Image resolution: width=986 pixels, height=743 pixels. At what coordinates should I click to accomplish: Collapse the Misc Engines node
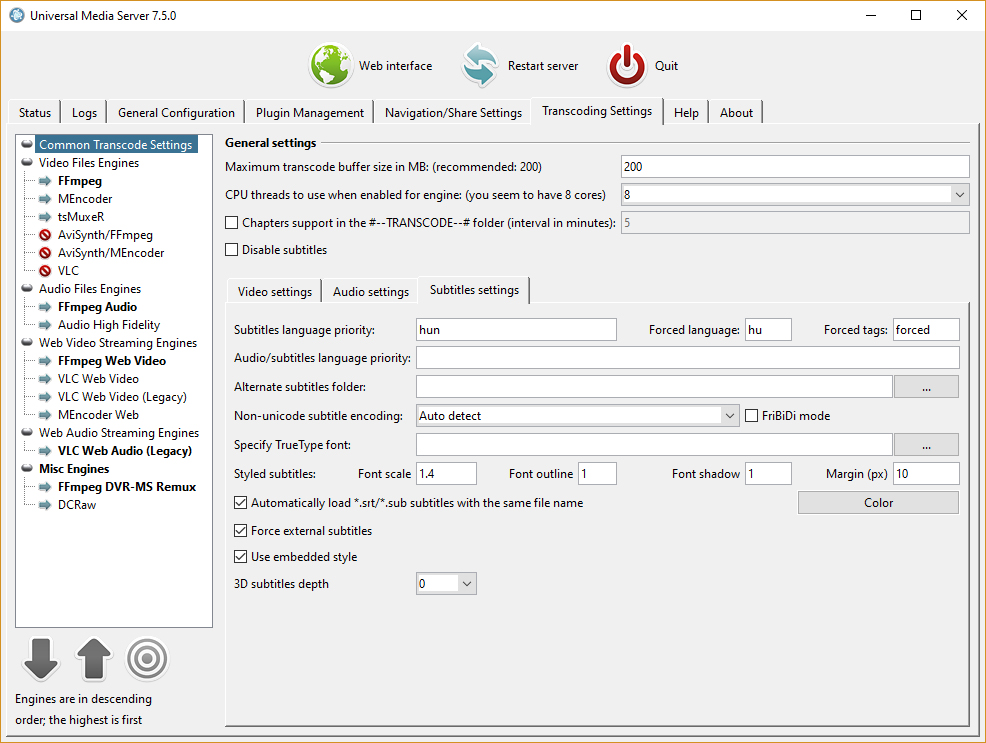(x=27, y=468)
